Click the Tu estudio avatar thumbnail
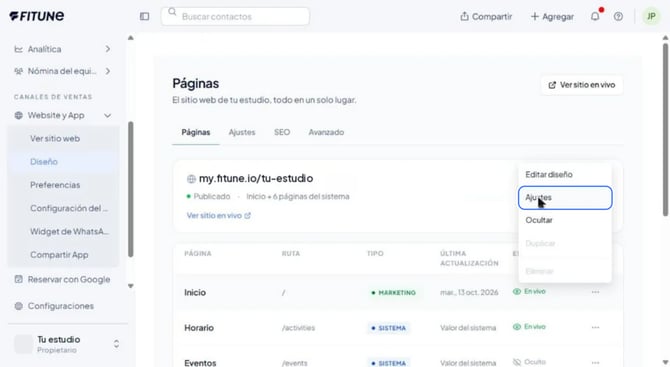The width and height of the screenshot is (670, 367). 24,344
